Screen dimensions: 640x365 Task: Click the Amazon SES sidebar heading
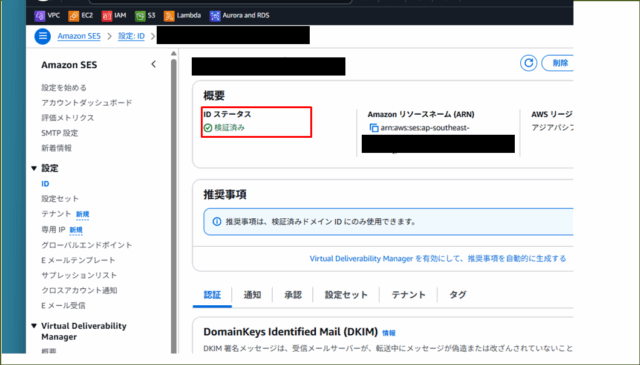tap(69, 65)
